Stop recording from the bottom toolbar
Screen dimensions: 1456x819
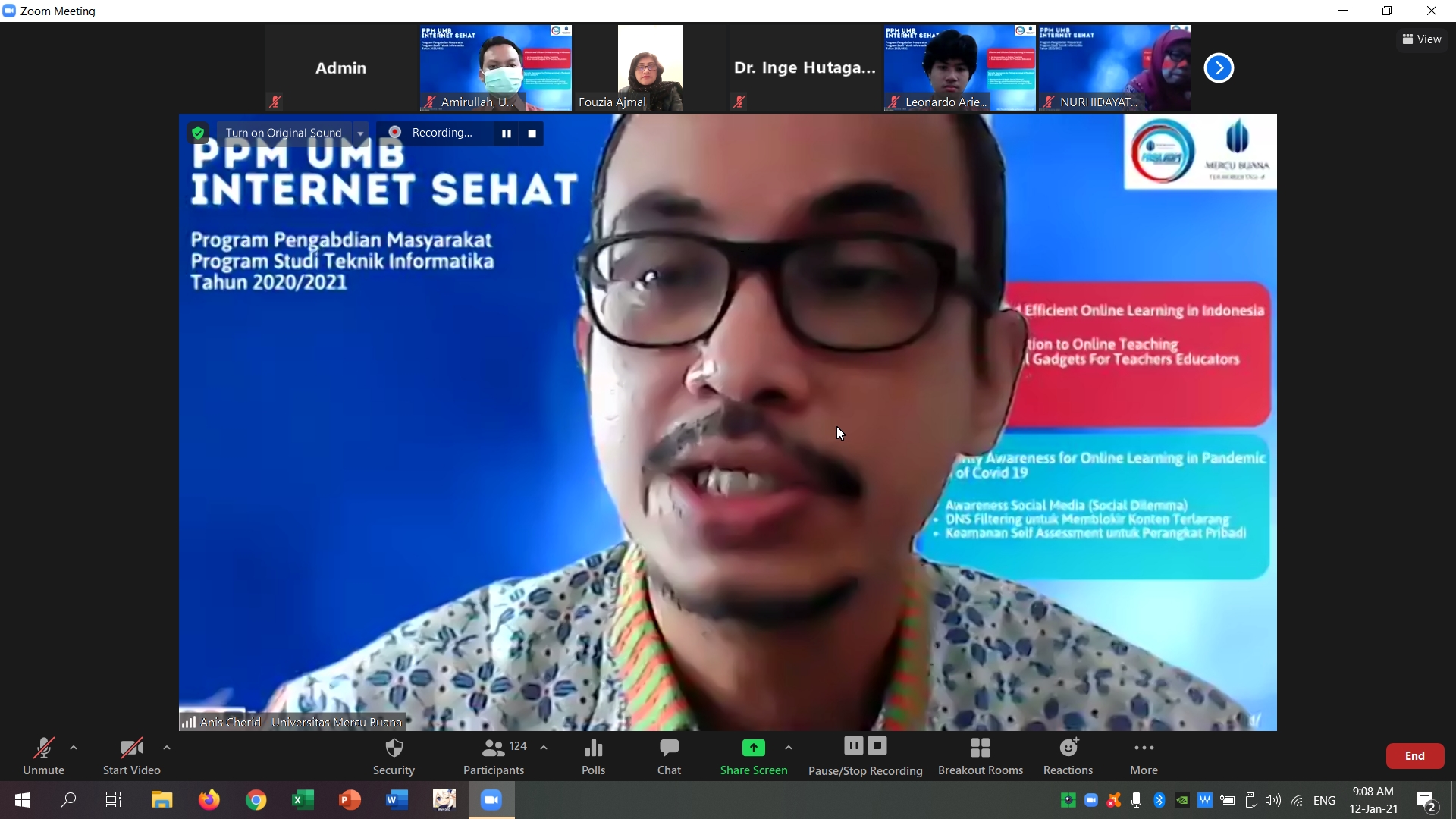pyautogui.click(x=877, y=746)
